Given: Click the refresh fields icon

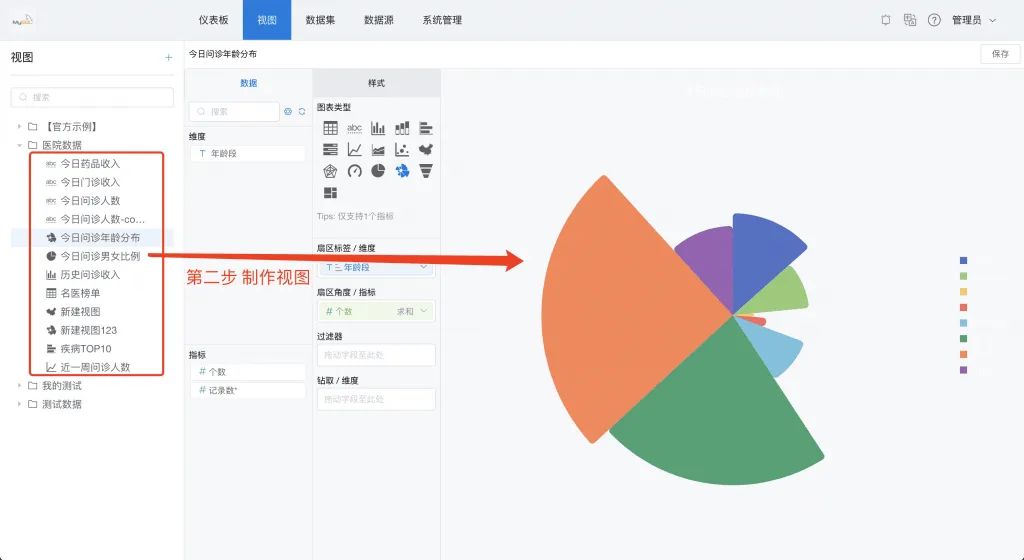Looking at the screenshot, I should click(302, 112).
